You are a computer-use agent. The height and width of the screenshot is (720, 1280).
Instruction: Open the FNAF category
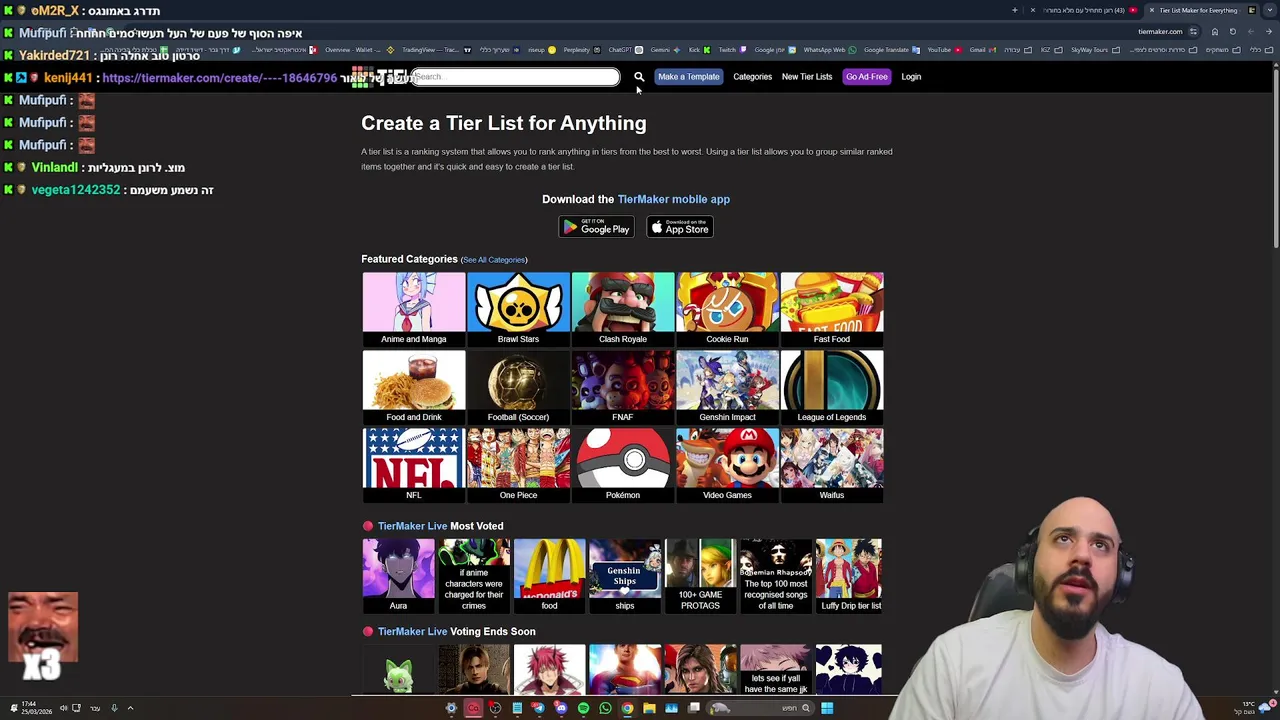(x=623, y=387)
